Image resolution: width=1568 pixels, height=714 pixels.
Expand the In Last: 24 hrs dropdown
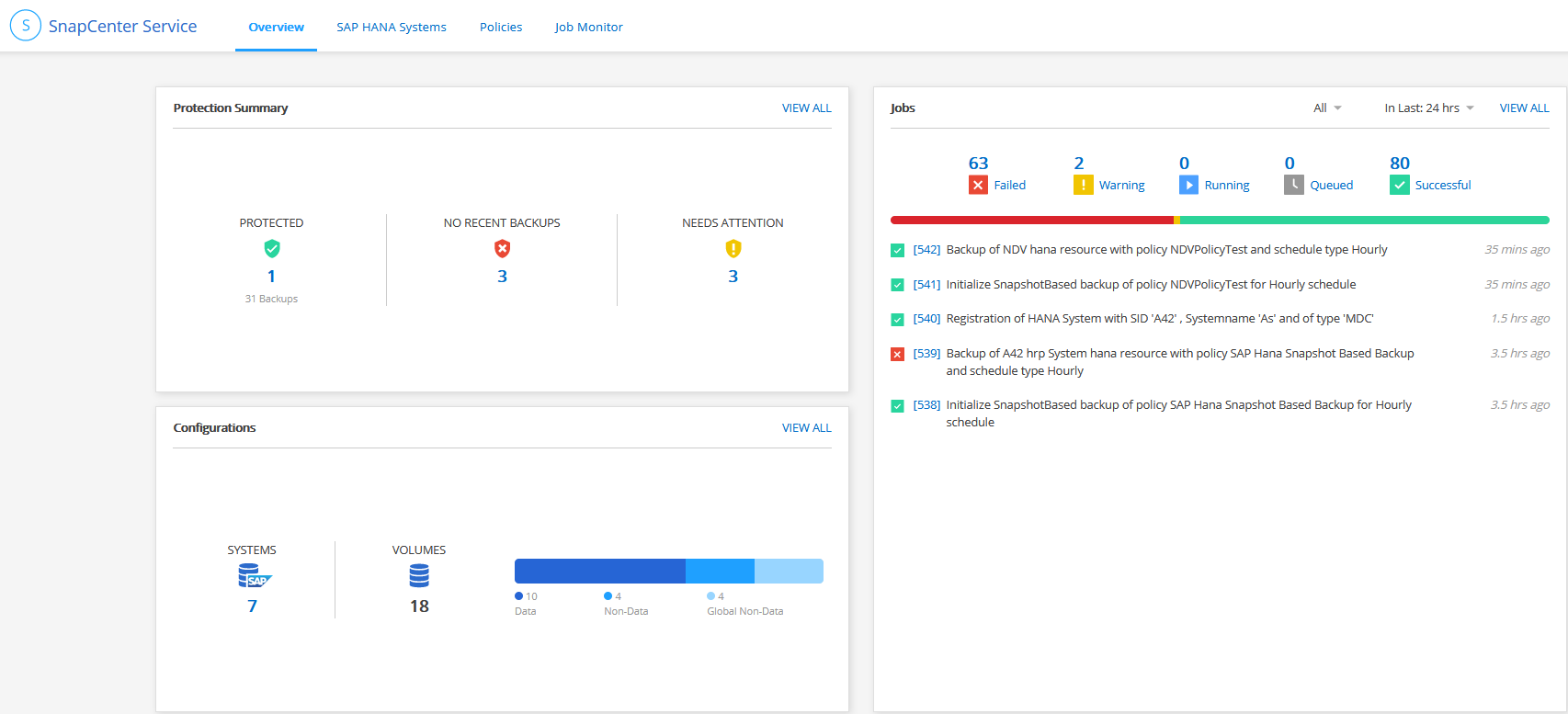(1428, 108)
